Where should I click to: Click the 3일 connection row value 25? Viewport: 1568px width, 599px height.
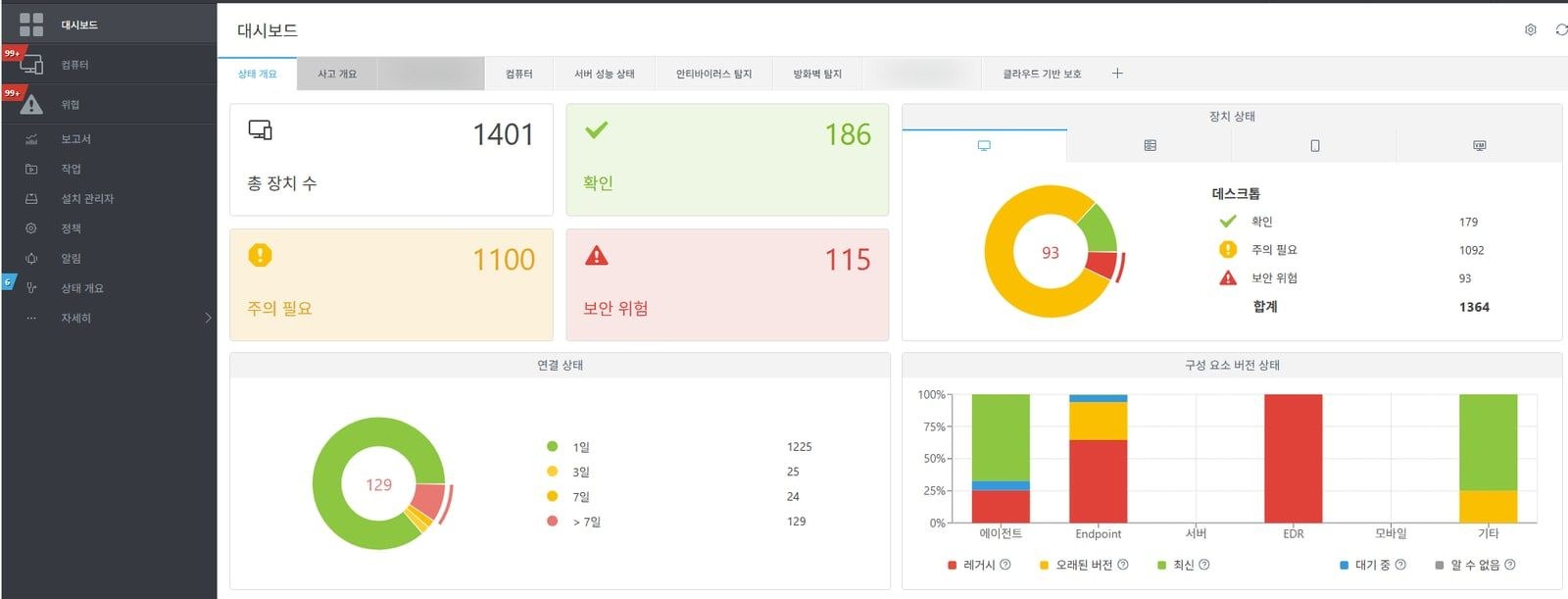tap(793, 472)
